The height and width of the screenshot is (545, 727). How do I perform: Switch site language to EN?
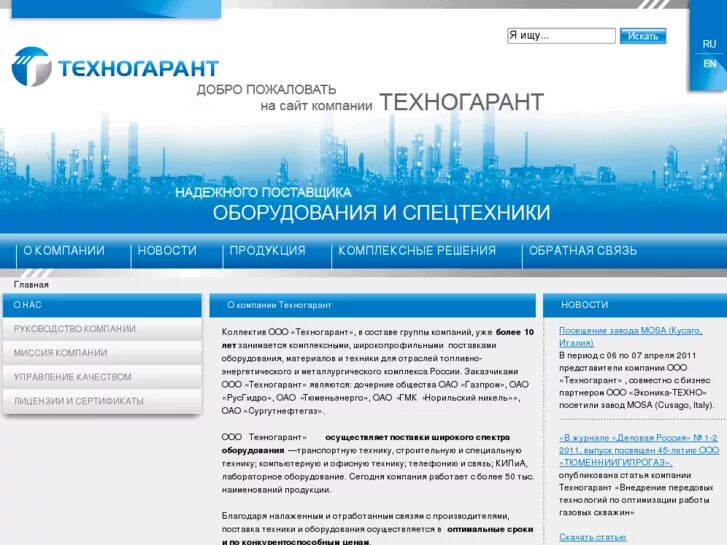pos(709,64)
